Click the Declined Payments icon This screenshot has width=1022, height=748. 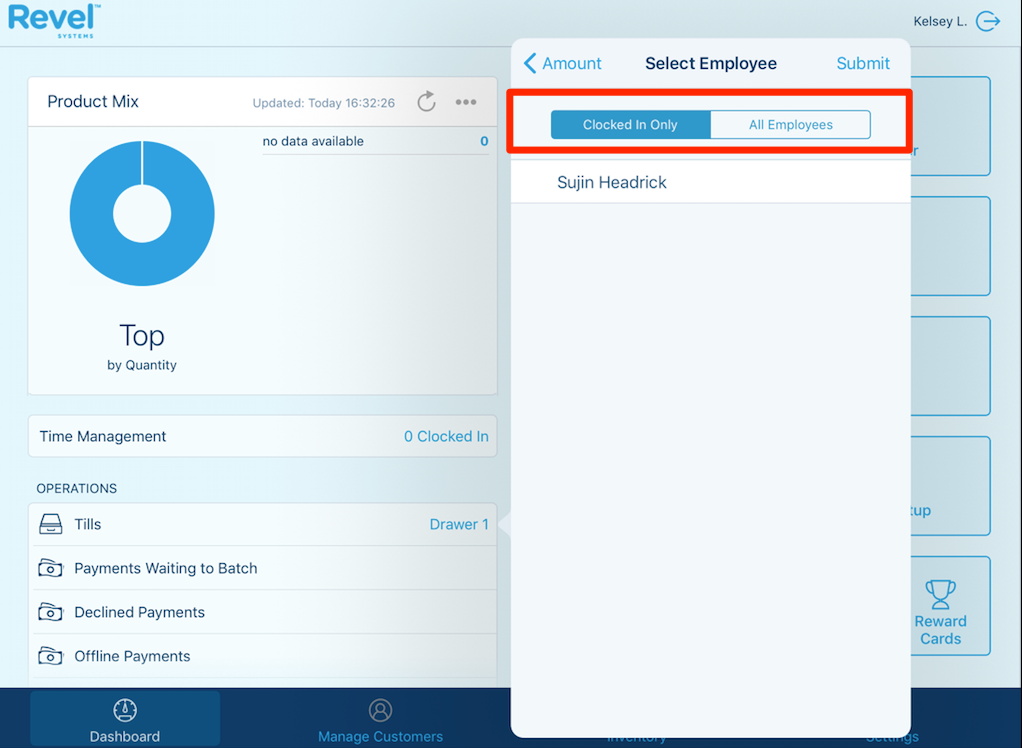click(50, 612)
